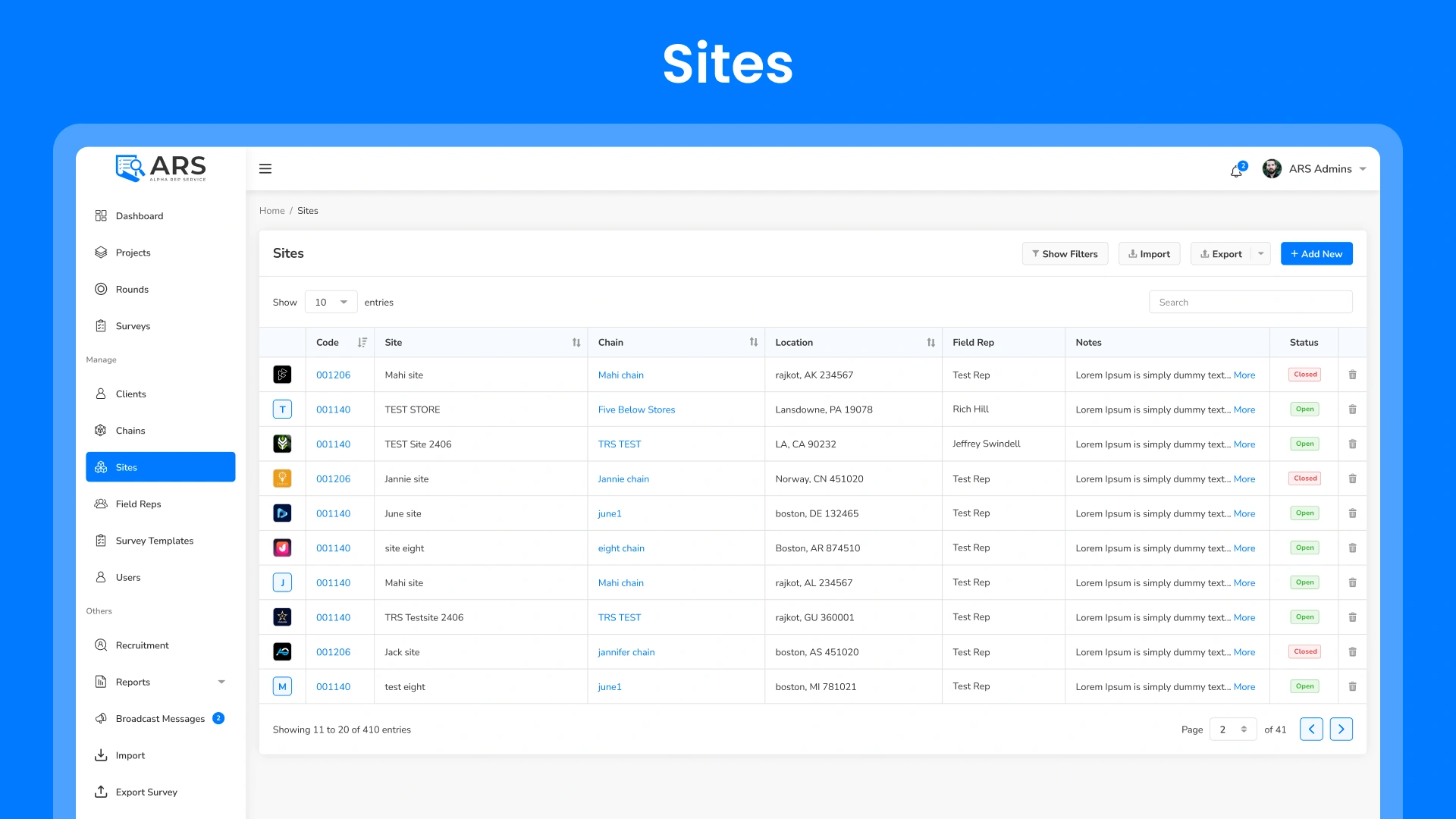The width and height of the screenshot is (1456, 819).
Task: Open Chains in the sidebar
Action: coord(161,431)
